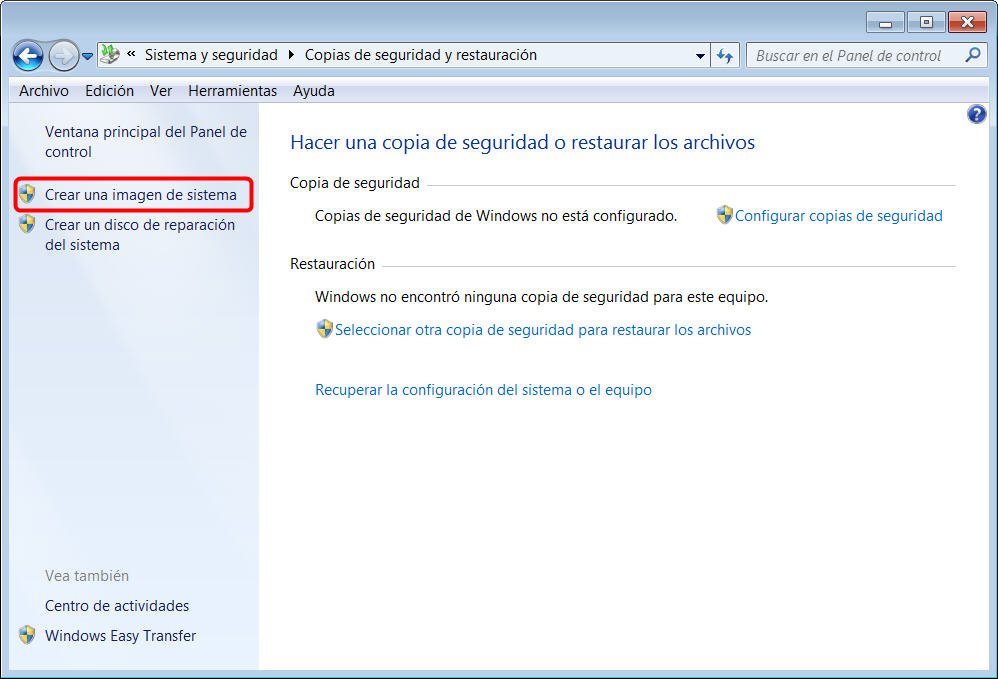998x679 pixels.
Task: Click text 'Copias de seguridad de Windows no está configurado.'
Action: (496, 216)
